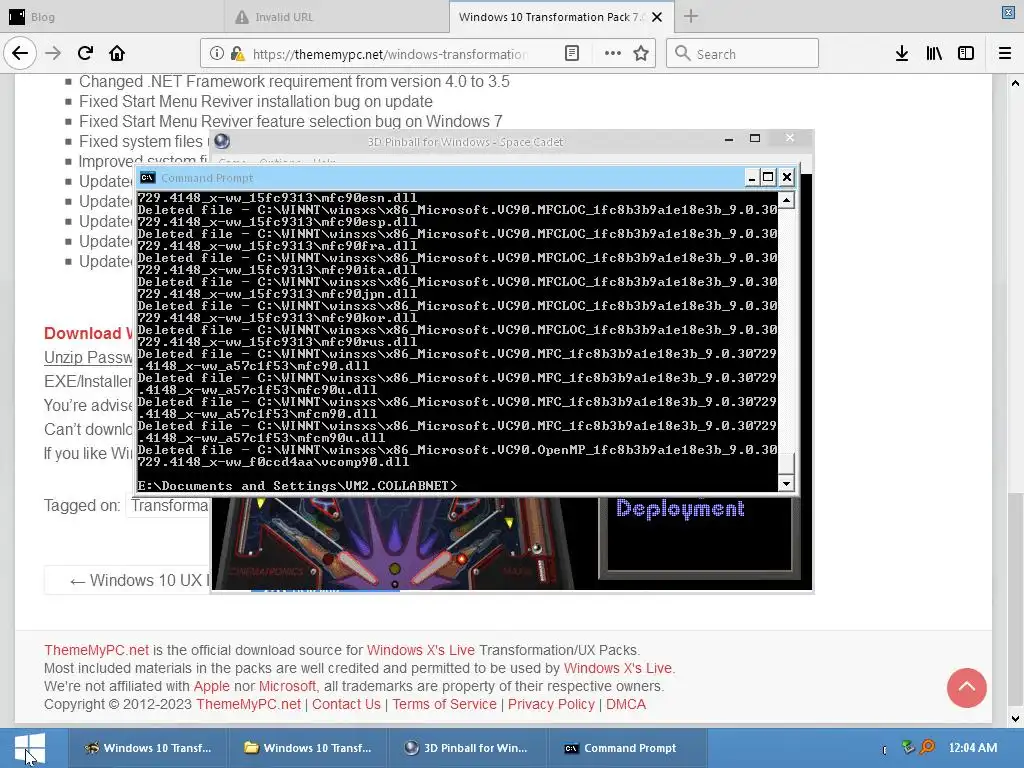The height and width of the screenshot is (768, 1024).
Task: Open the Terms of Service link
Action: (x=444, y=704)
